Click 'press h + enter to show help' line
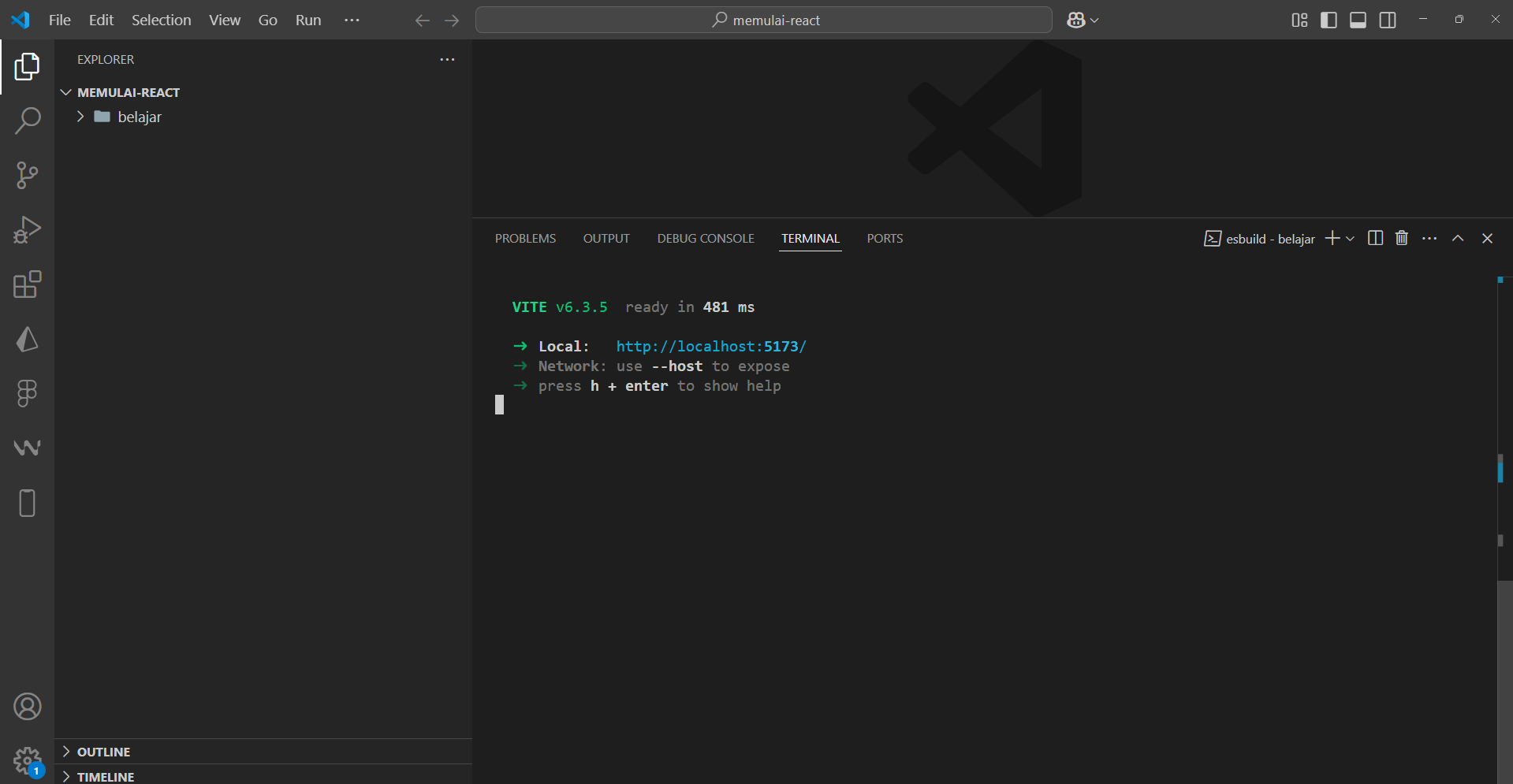The image size is (1513, 784). click(x=659, y=386)
